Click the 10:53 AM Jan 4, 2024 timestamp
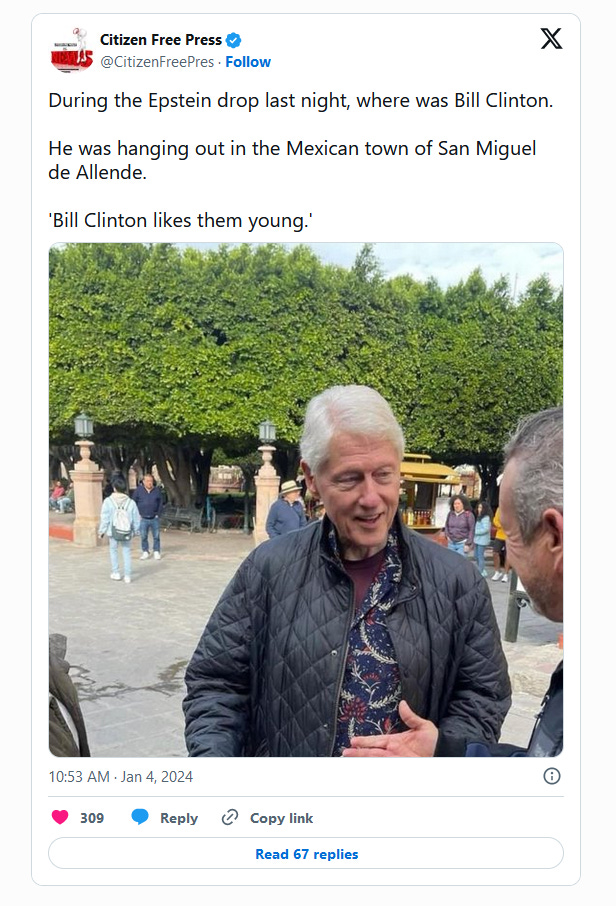 [121, 777]
